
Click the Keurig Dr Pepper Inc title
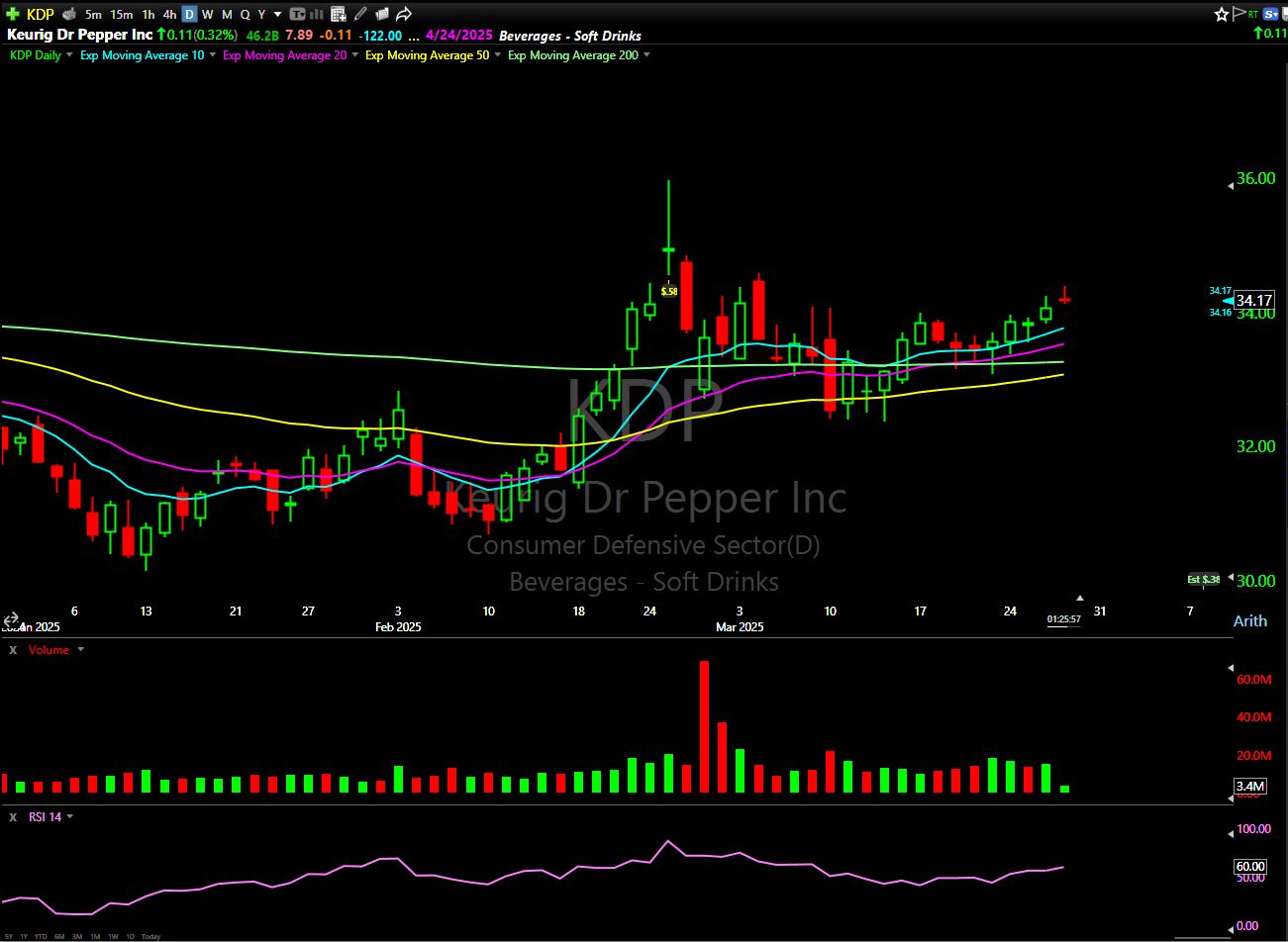point(80,35)
